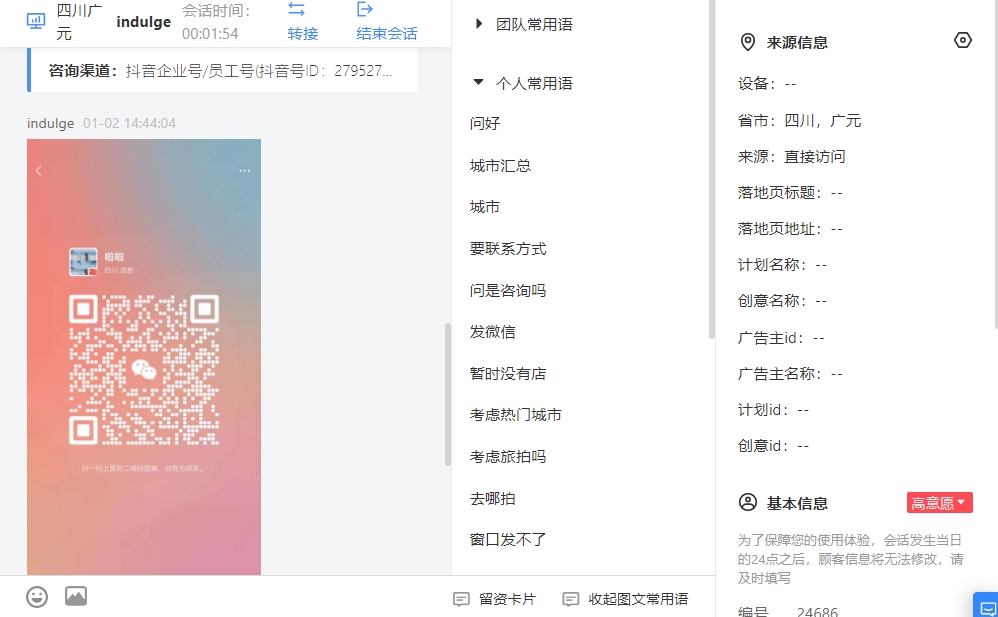This screenshot has height=617, width=998.
Task: Click the indulge customer name in header
Action: pos(144,22)
